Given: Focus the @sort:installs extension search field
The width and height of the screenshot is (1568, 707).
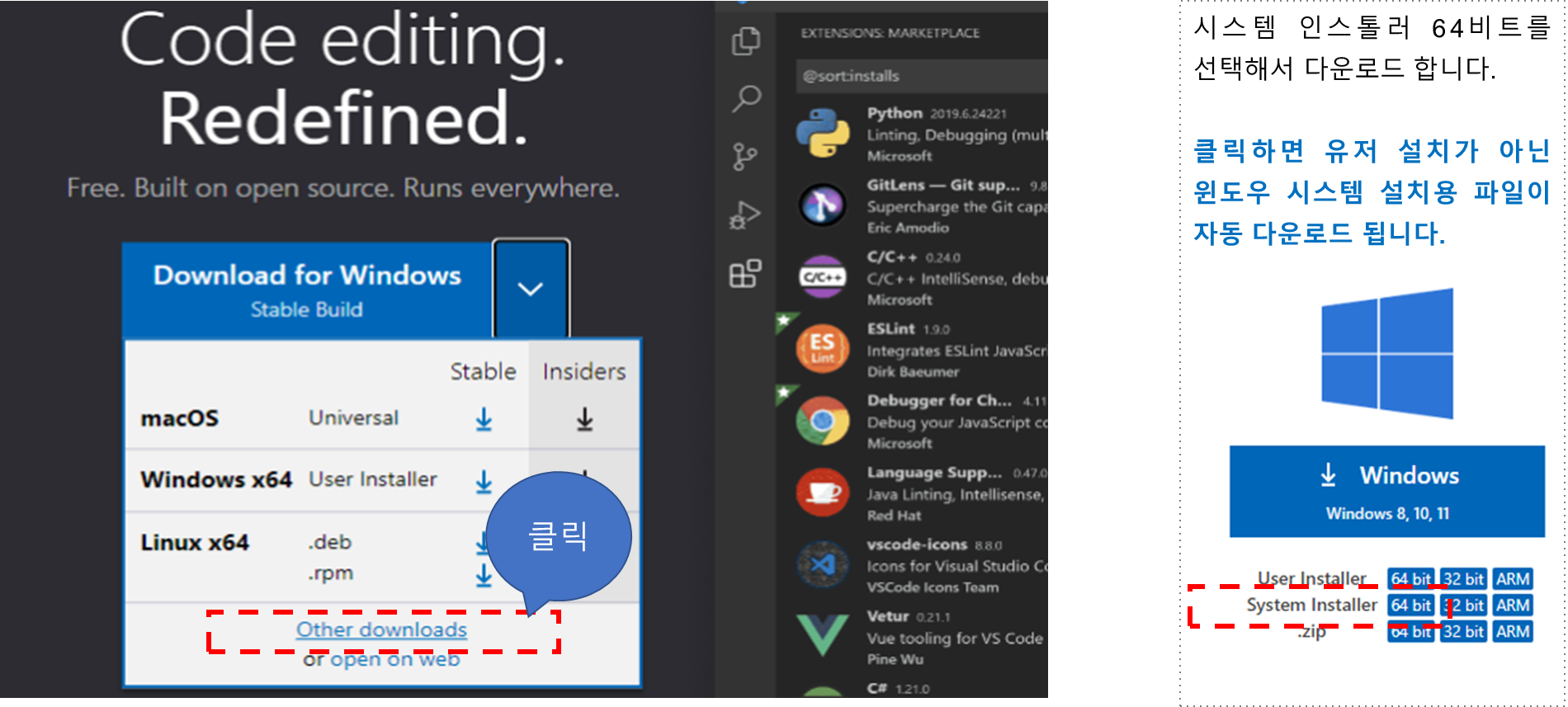Looking at the screenshot, I should 922,76.
